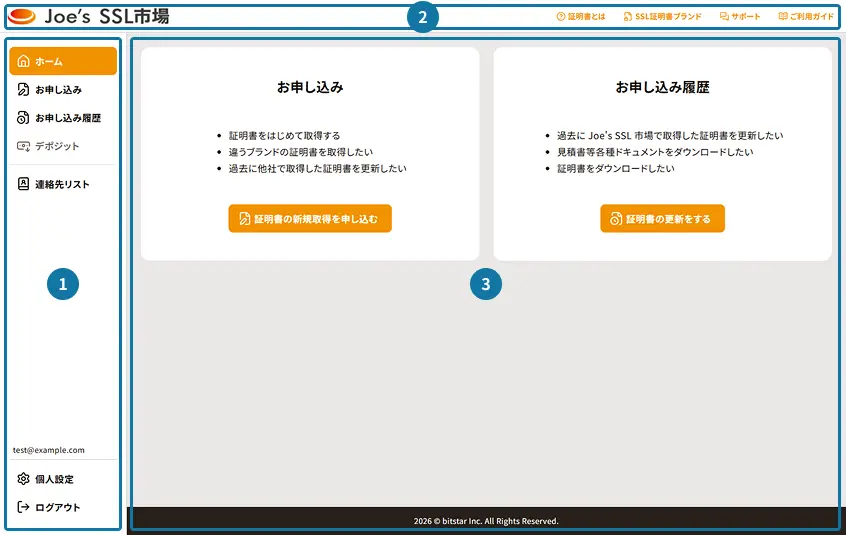Select お申し込み履歴 in the sidebar
This screenshot has height=535, width=846.
click(x=63, y=118)
